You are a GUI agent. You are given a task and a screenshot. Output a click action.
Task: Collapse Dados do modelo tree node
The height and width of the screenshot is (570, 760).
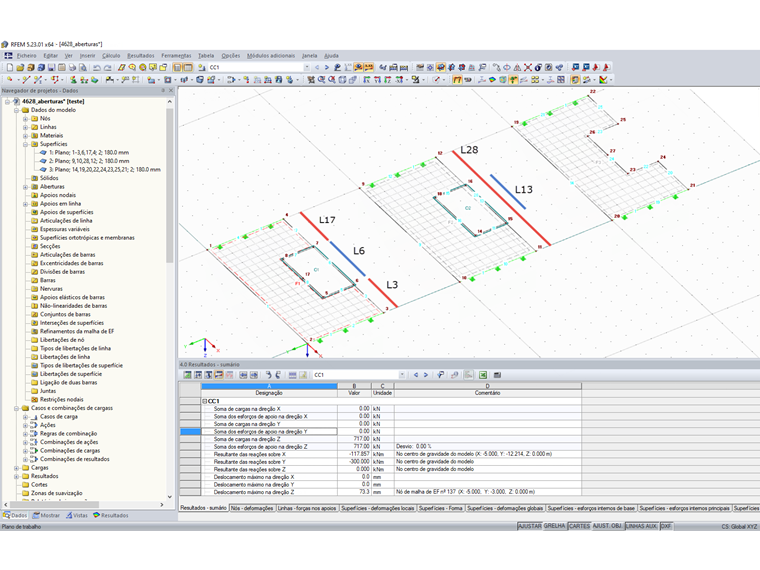tap(16, 110)
